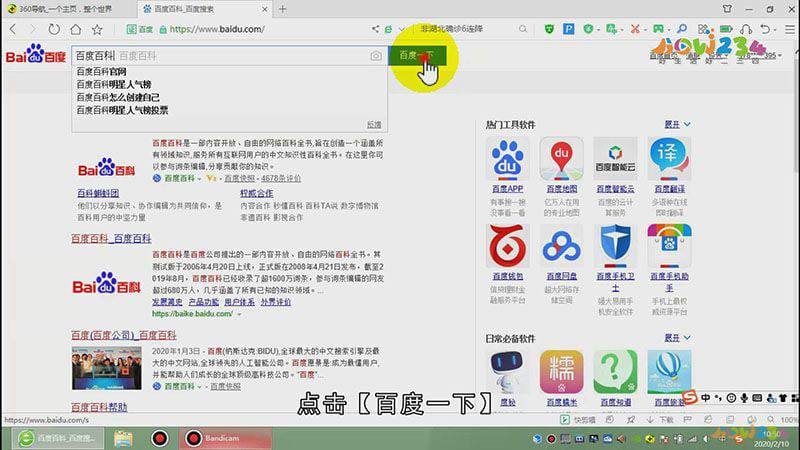Click the 4678条评价 link
Image resolution: width=800 pixels, height=450 pixels.
(281, 178)
